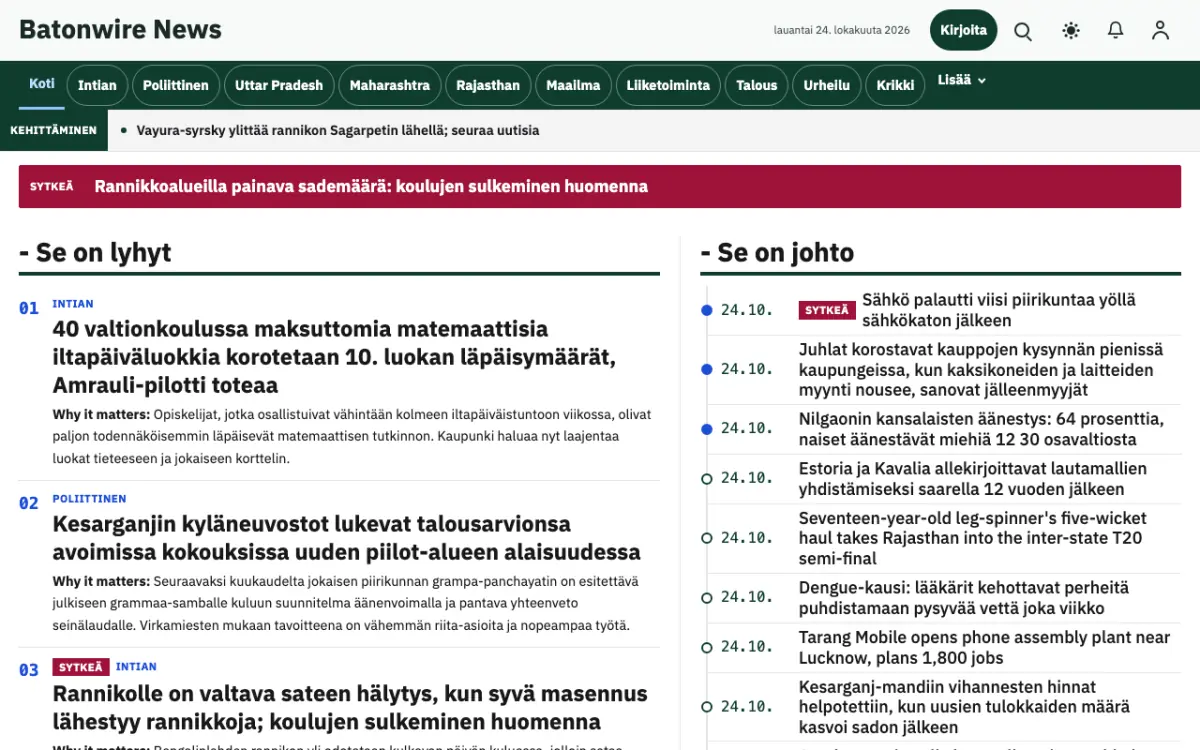Toggle the light/dark theme sun icon
Image resolution: width=1200 pixels, height=750 pixels.
[1071, 31]
